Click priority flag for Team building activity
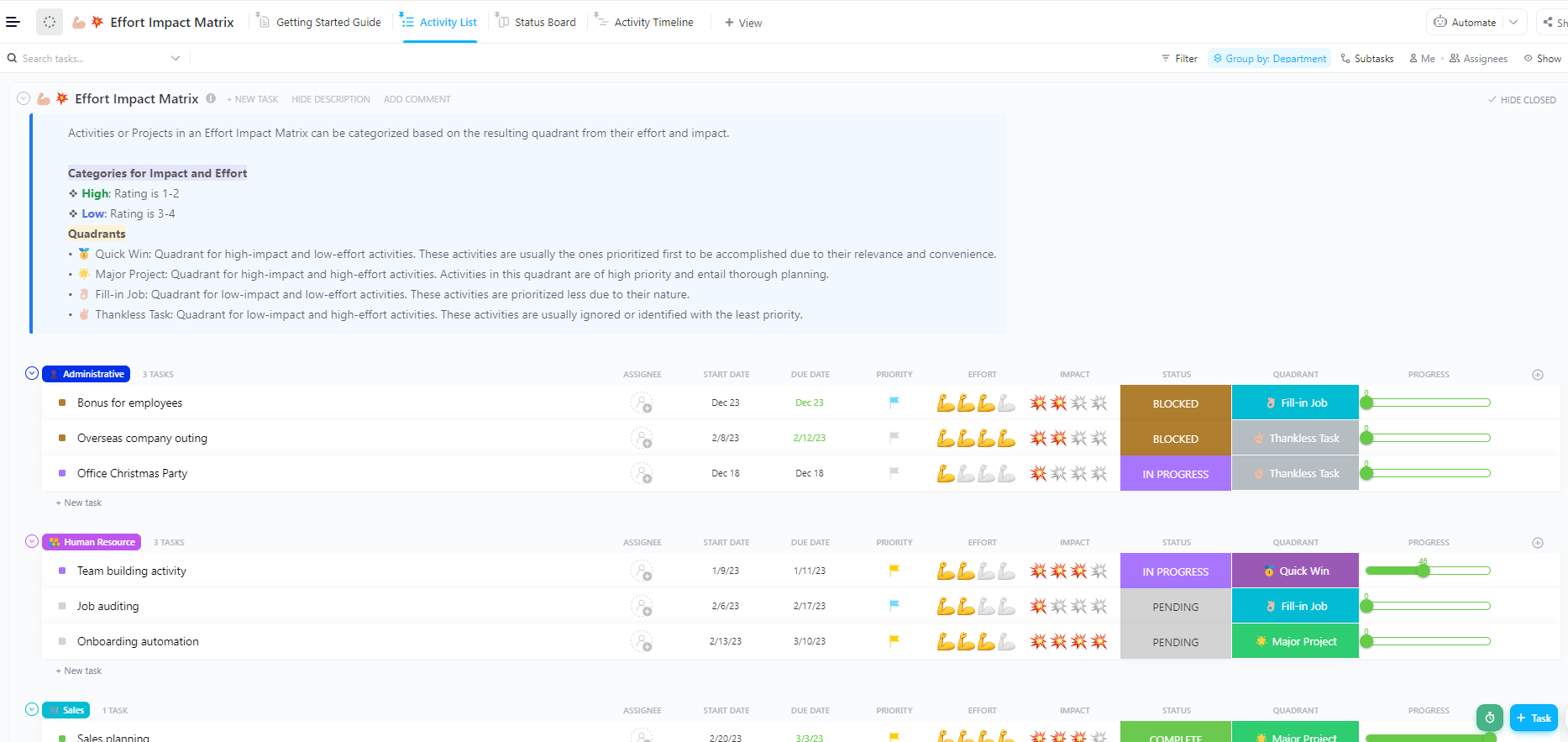The height and width of the screenshot is (742, 1568). (x=894, y=571)
